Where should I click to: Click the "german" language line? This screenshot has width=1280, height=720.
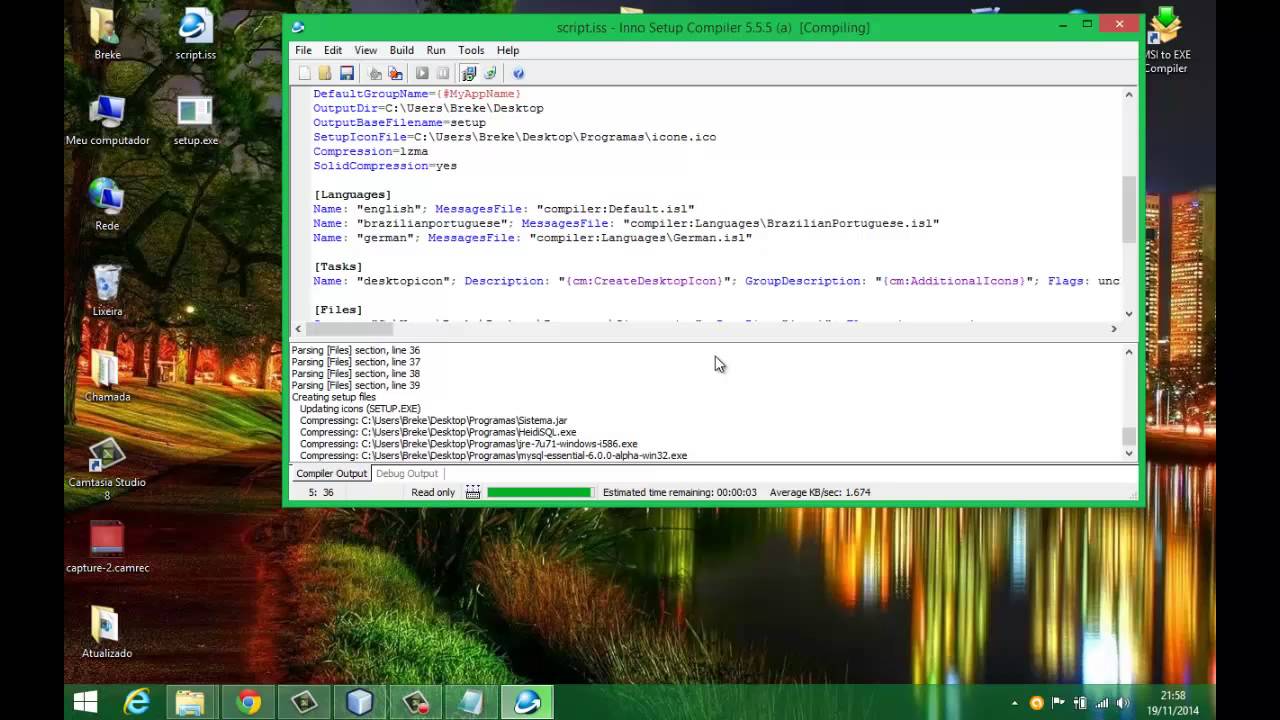[x=532, y=238]
